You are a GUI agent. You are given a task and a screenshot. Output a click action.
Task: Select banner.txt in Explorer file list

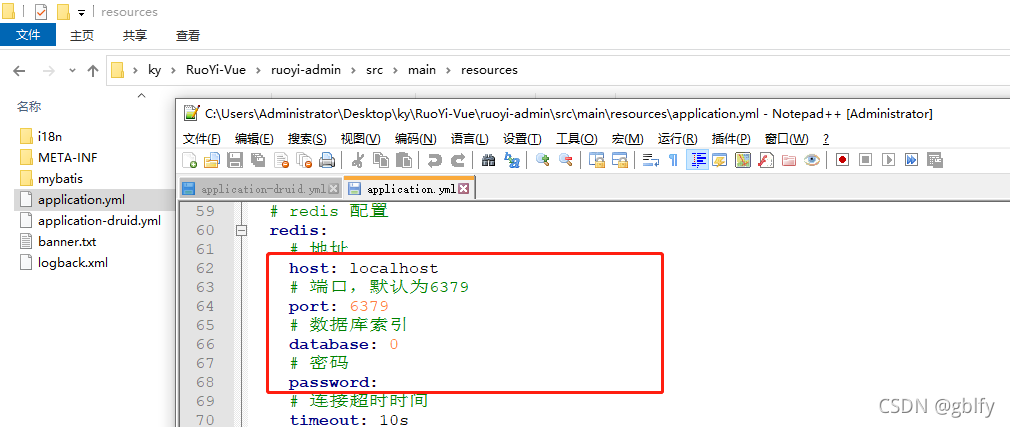click(67, 242)
